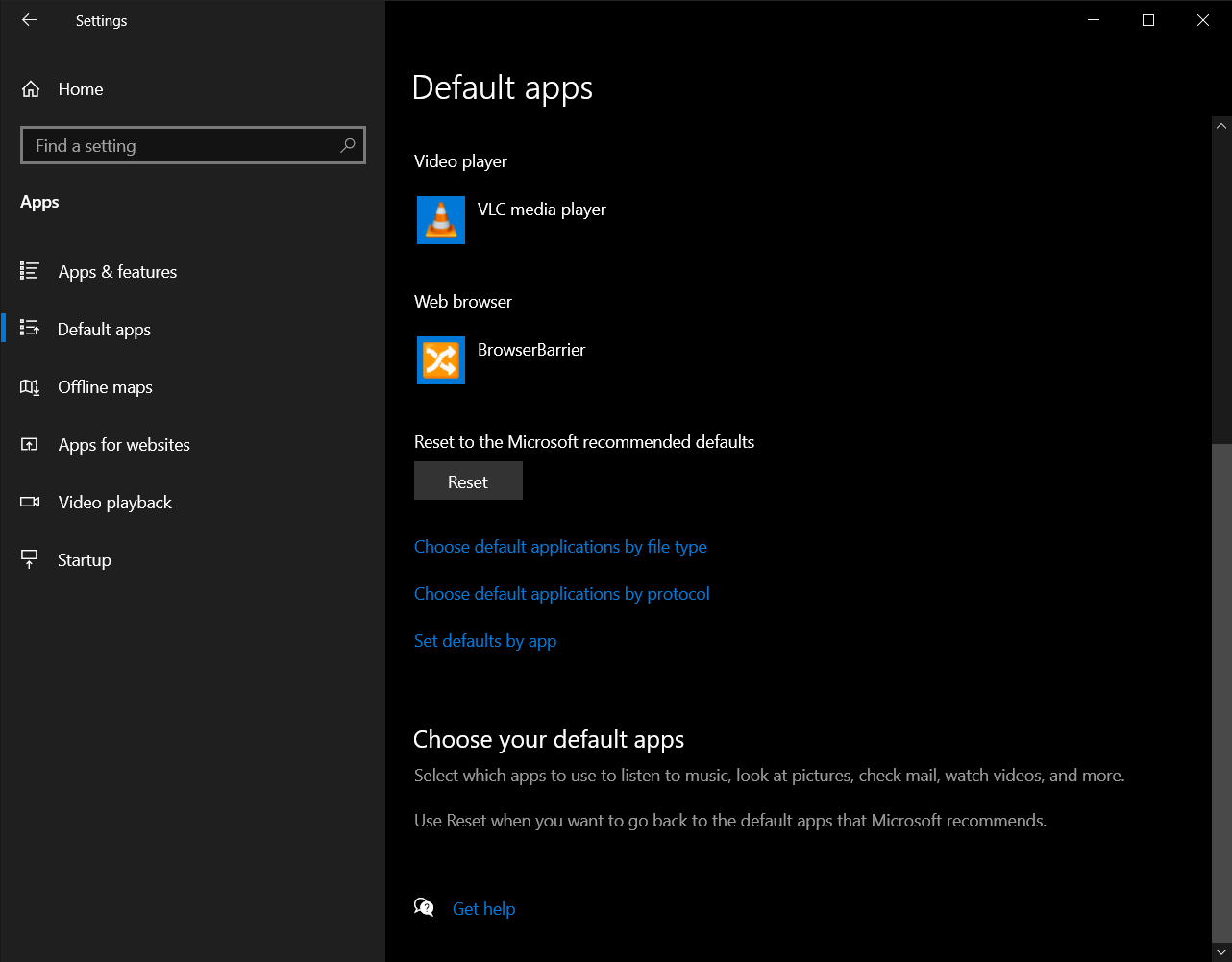The width and height of the screenshot is (1232, 962).
Task: Close the Settings window
Action: [1203, 20]
